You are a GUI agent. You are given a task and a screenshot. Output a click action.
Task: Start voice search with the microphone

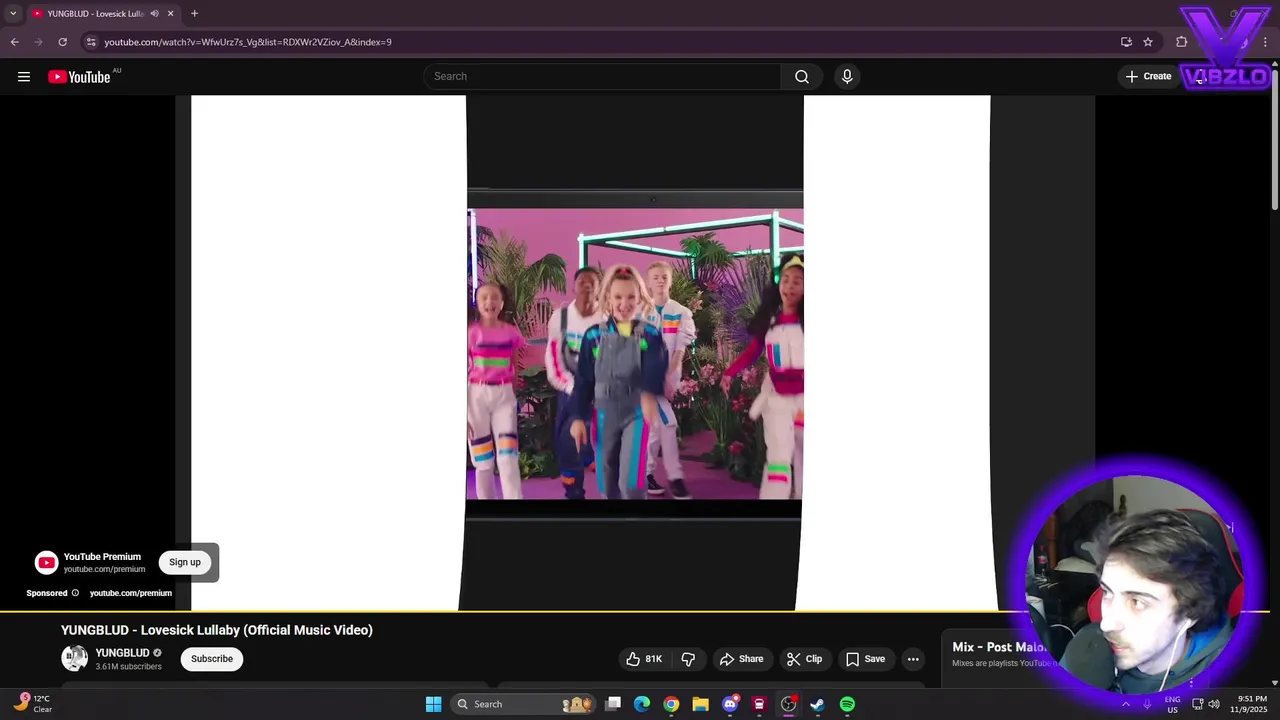847,77
